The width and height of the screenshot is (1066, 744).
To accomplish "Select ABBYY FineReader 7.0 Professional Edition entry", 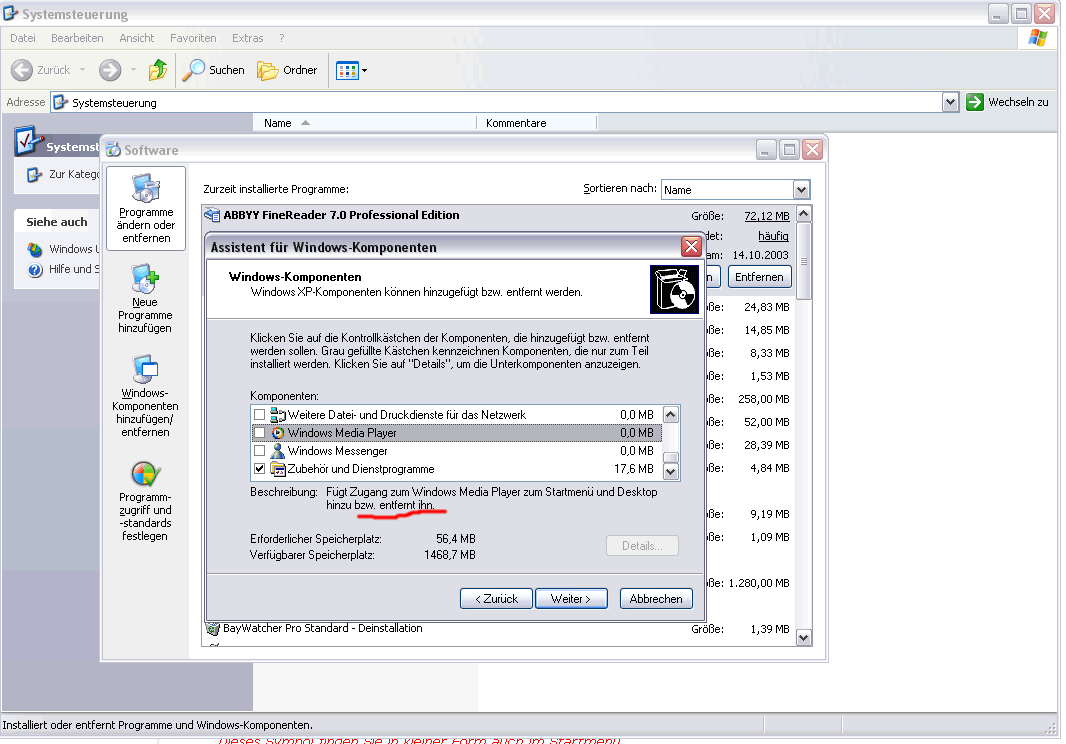I will [341, 215].
